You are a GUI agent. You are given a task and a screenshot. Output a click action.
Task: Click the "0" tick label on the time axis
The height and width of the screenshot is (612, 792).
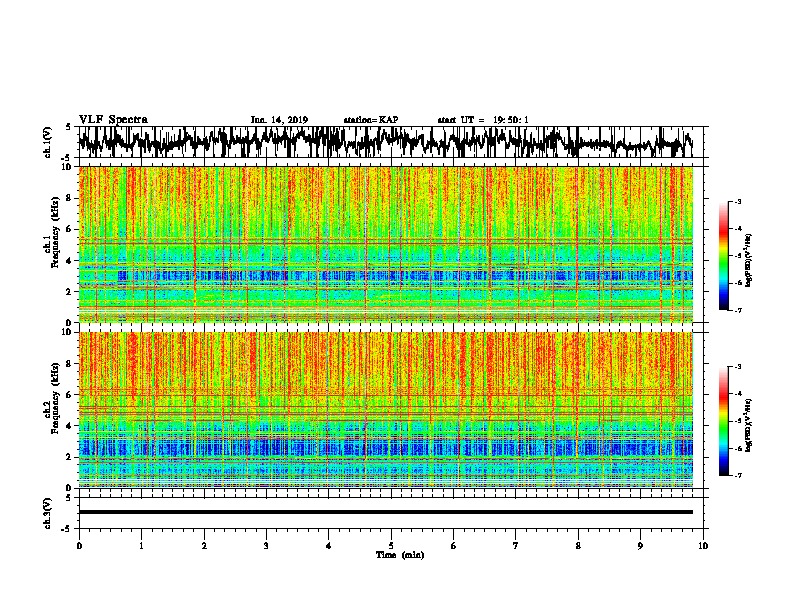pyautogui.click(x=79, y=546)
